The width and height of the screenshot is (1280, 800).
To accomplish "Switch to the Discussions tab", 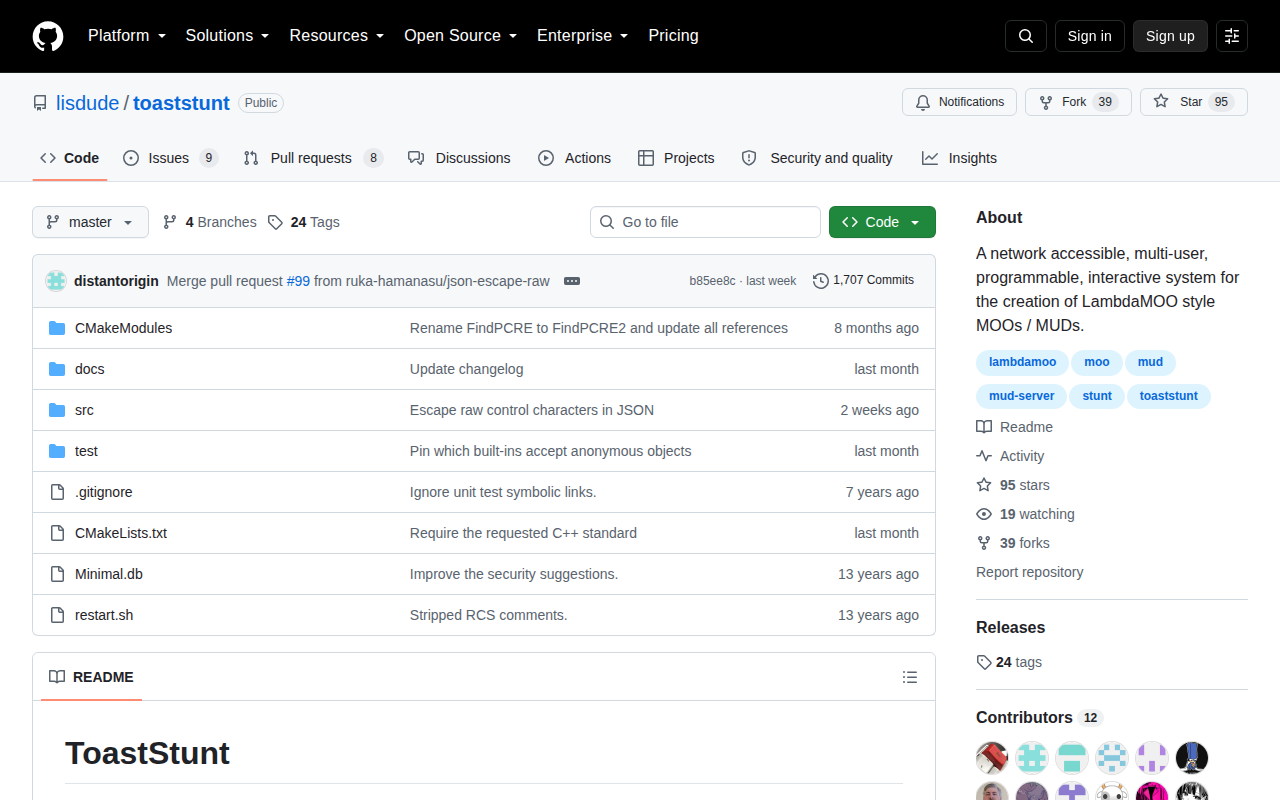I will click(459, 158).
